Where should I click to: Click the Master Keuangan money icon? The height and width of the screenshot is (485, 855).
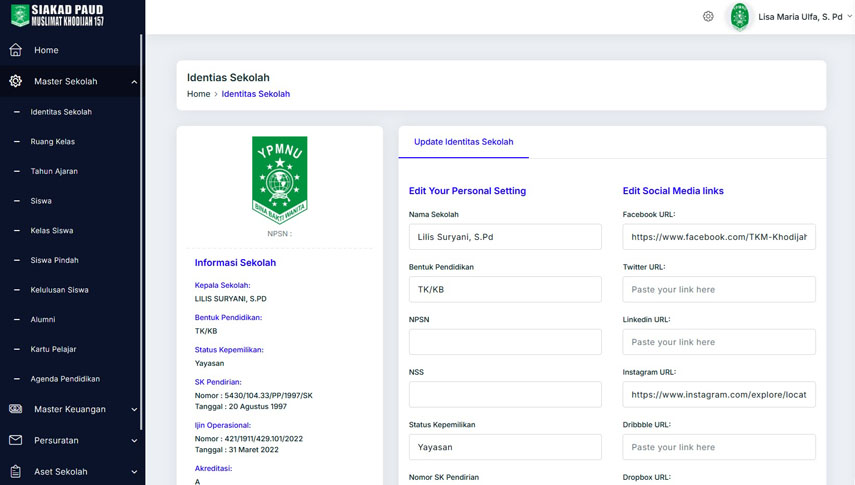(x=15, y=409)
